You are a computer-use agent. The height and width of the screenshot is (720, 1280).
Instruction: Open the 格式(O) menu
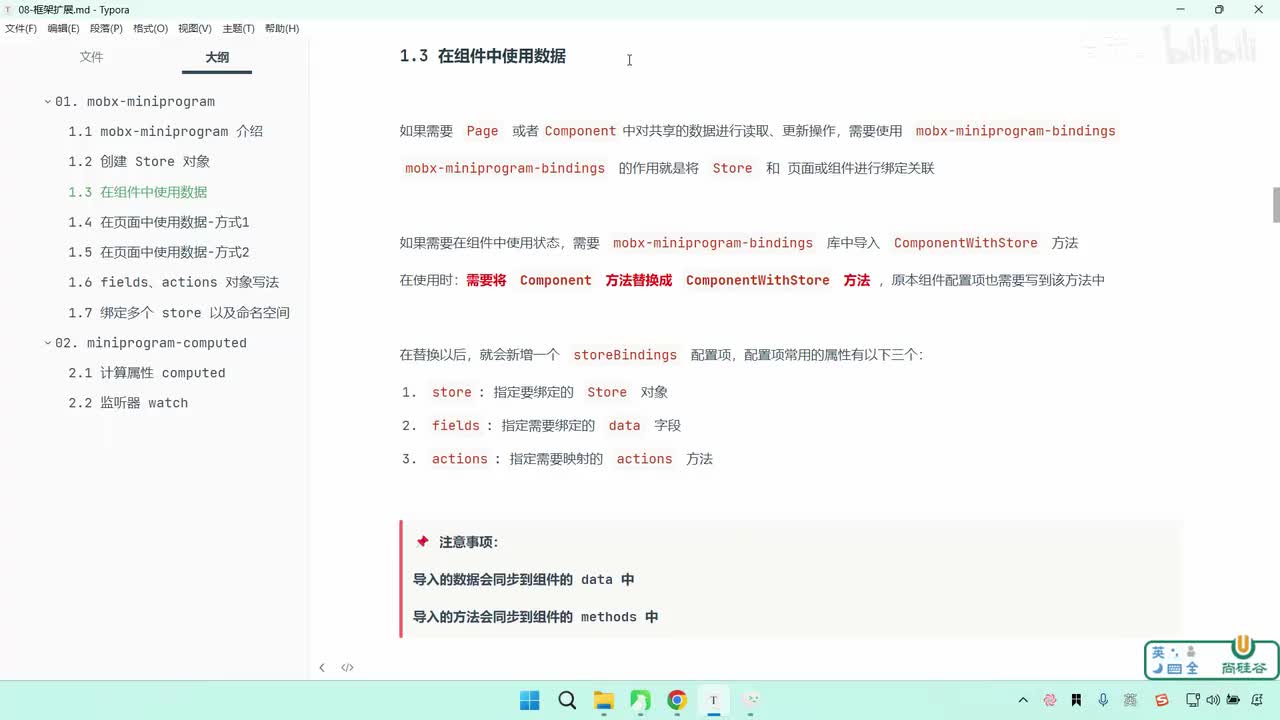click(x=150, y=28)
